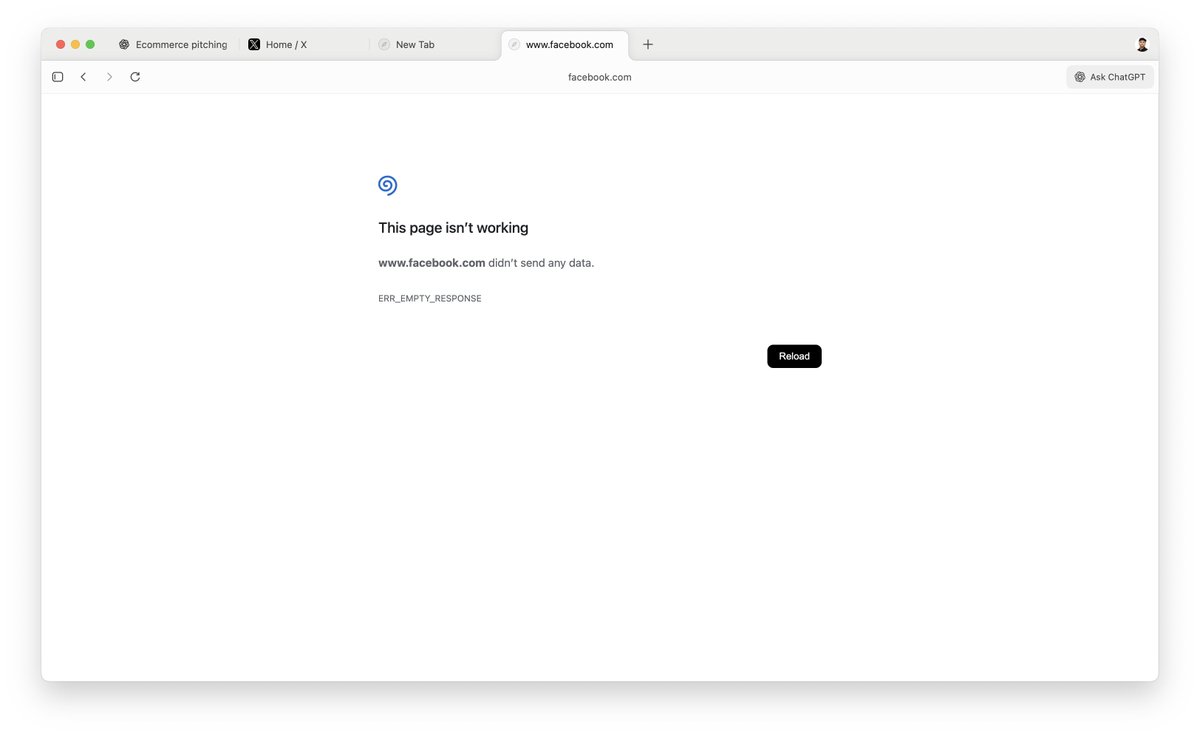Focus the facebook.com address bar
Viewport: 1200px width, 736px height.
point(600,77)
